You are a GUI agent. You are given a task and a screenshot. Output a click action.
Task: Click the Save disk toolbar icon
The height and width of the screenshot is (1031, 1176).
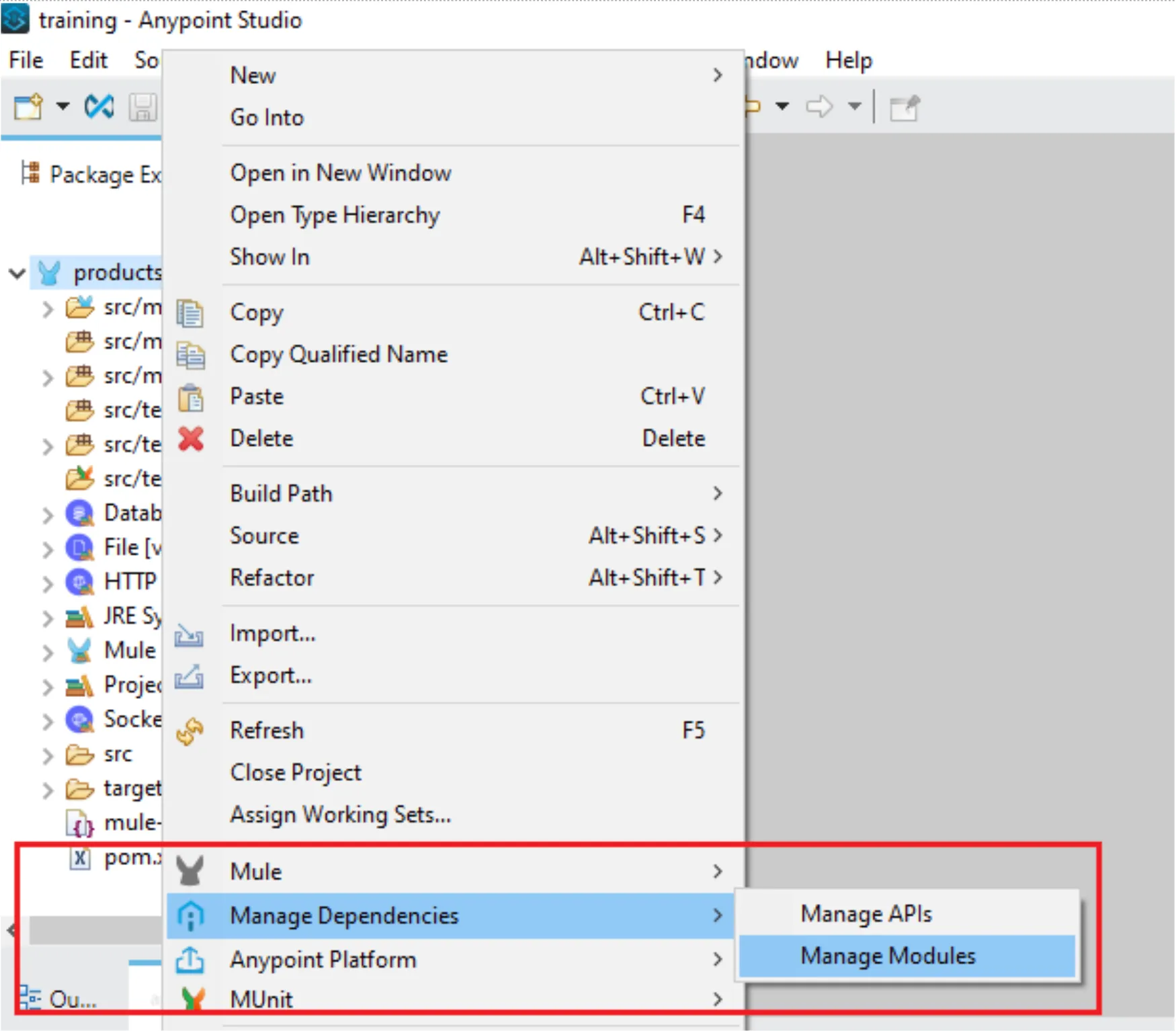click(142, 106)
